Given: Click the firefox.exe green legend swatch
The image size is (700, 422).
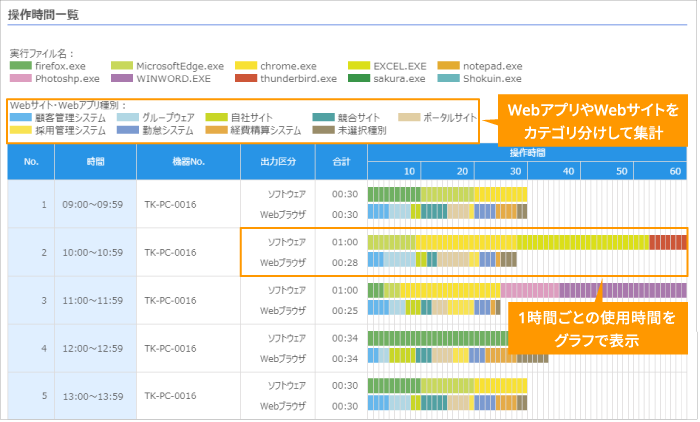Looking at the screenshot, I should click(21, 66).
